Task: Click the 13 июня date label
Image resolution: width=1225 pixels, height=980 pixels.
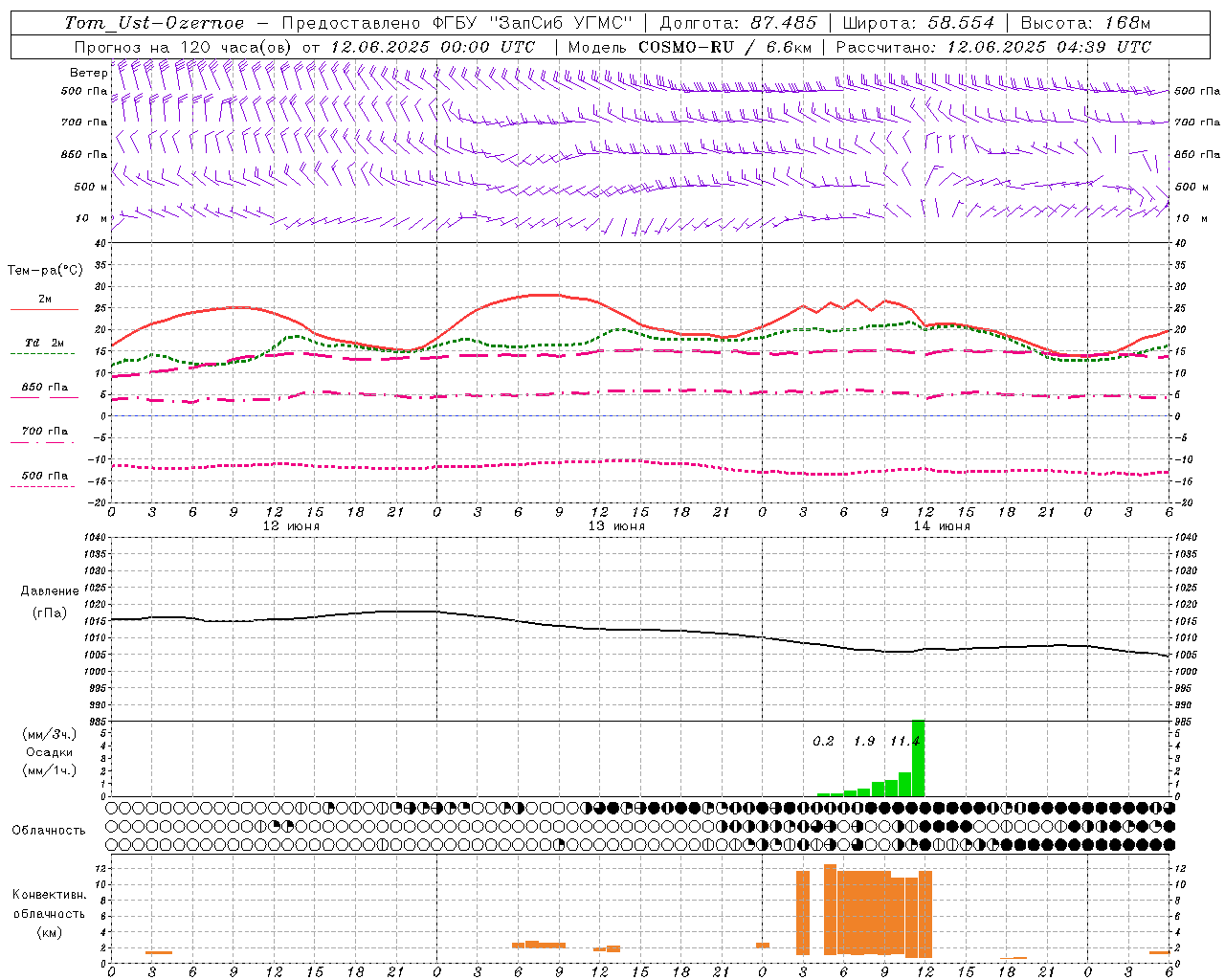Action: tap(616, 526)
